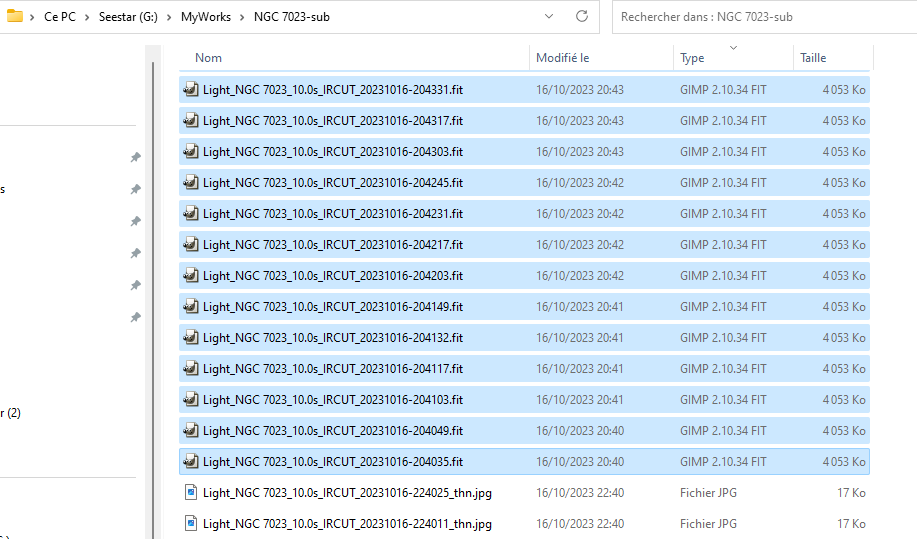This screenshot has height=539, width=917.
Task: Click the GIMP icon of the 204245.fit file
Action: [191, 183]
